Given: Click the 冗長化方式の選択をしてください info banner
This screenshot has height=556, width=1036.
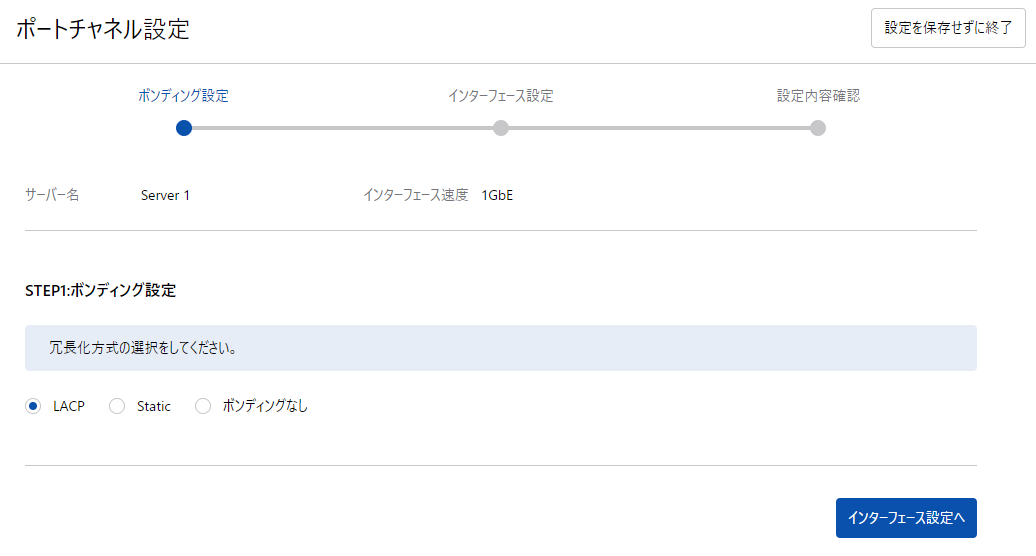Looking at the screenshot, I should (x=500, y=348).
